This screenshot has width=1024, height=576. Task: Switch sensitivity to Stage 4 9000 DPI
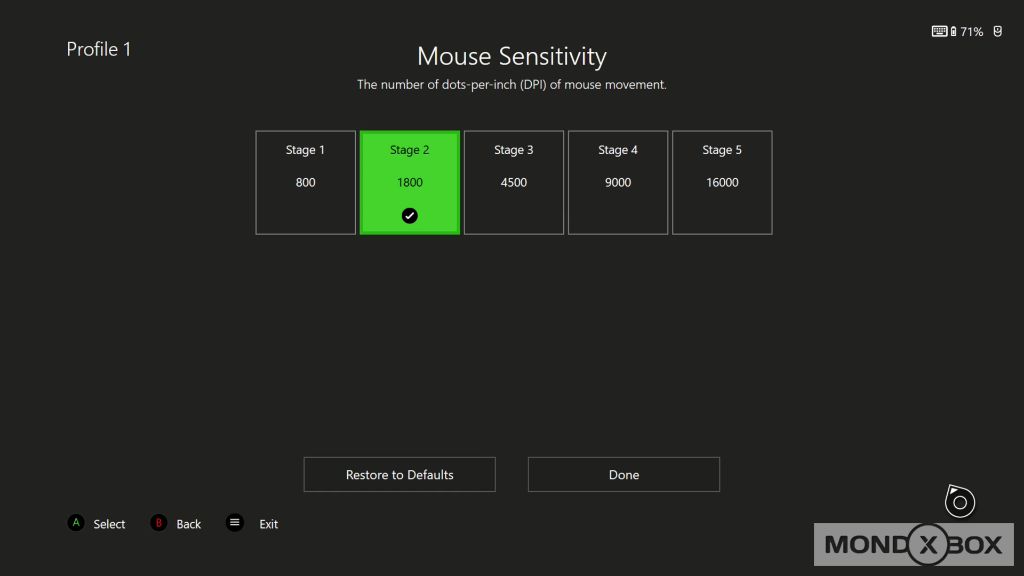point(618,182)
